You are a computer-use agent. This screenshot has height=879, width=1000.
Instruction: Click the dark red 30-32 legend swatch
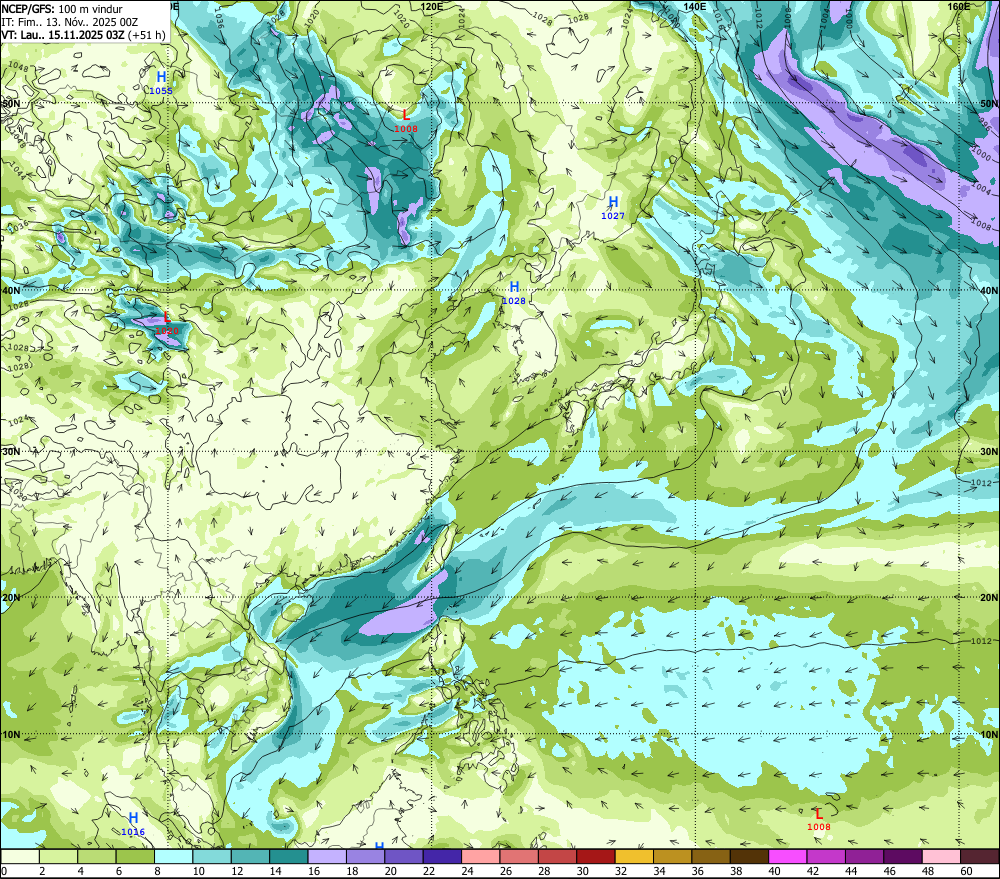596,857
